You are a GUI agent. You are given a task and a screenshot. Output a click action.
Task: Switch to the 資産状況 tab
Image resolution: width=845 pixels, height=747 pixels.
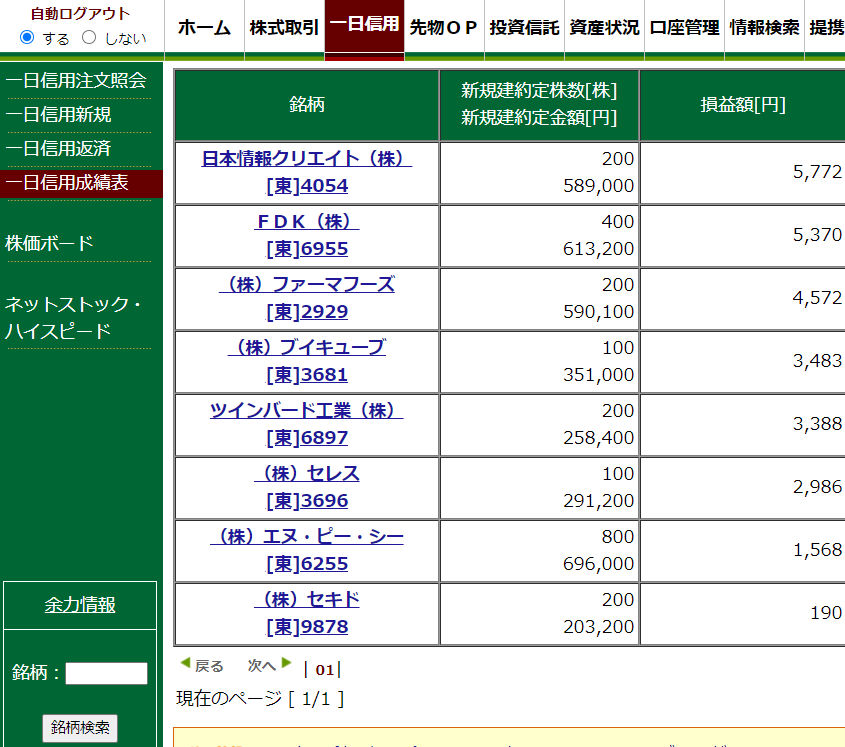pos(604,27)
